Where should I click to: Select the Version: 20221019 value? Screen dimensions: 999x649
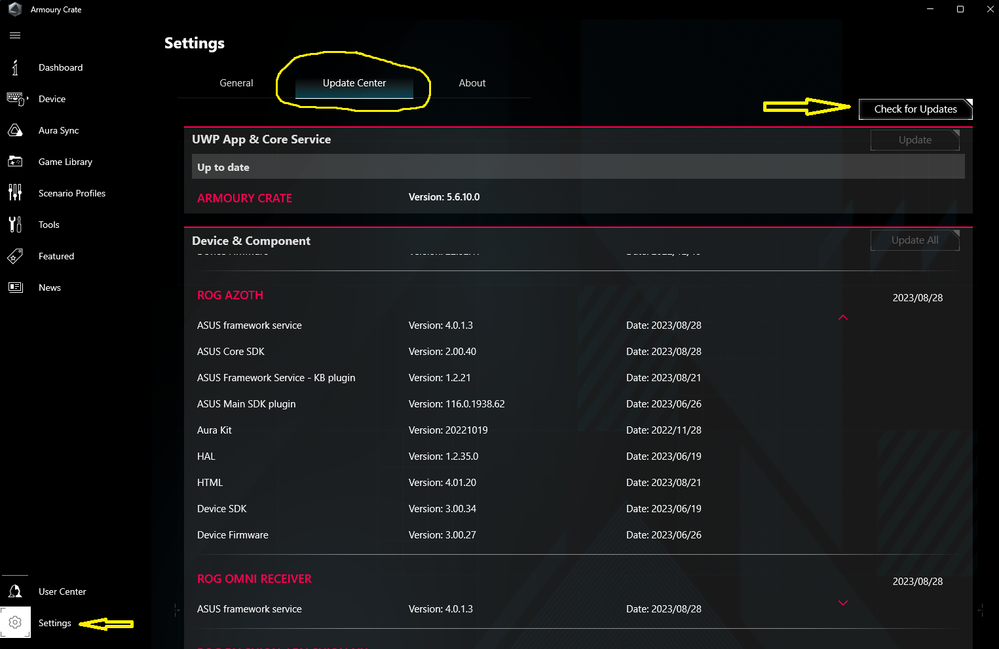click(x=448, y=430)
